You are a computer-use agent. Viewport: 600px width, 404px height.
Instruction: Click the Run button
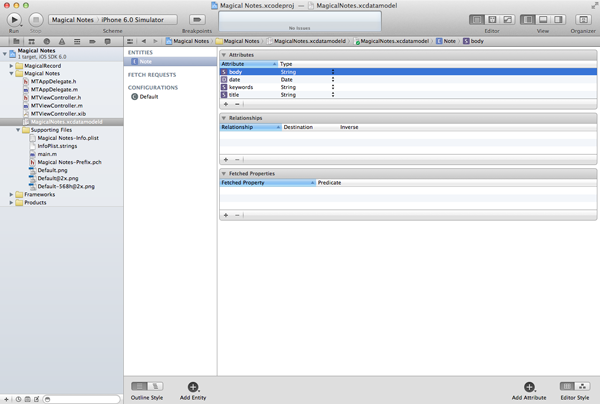(14, 20)
